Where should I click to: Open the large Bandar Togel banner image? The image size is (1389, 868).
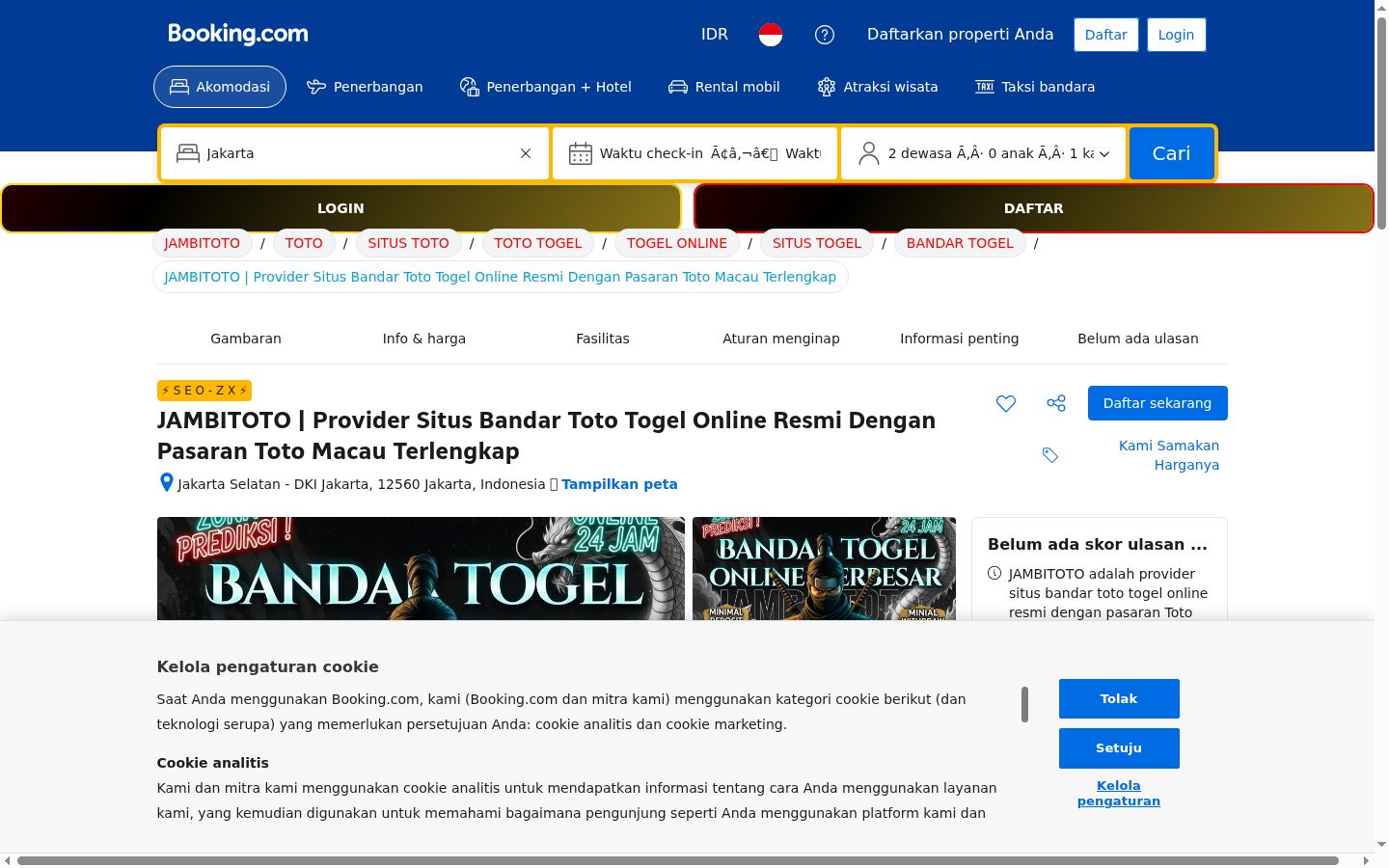(421, 569)
